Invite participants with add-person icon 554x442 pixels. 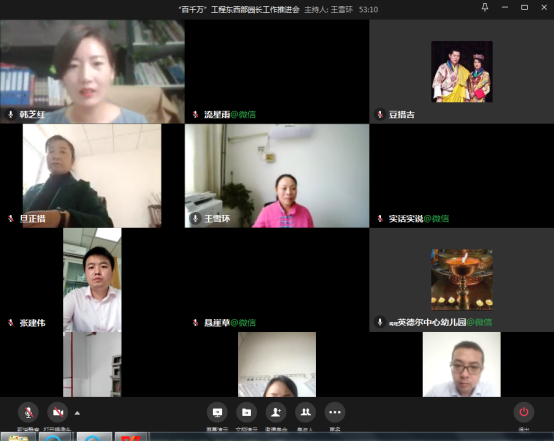click(x=276, y=412)
